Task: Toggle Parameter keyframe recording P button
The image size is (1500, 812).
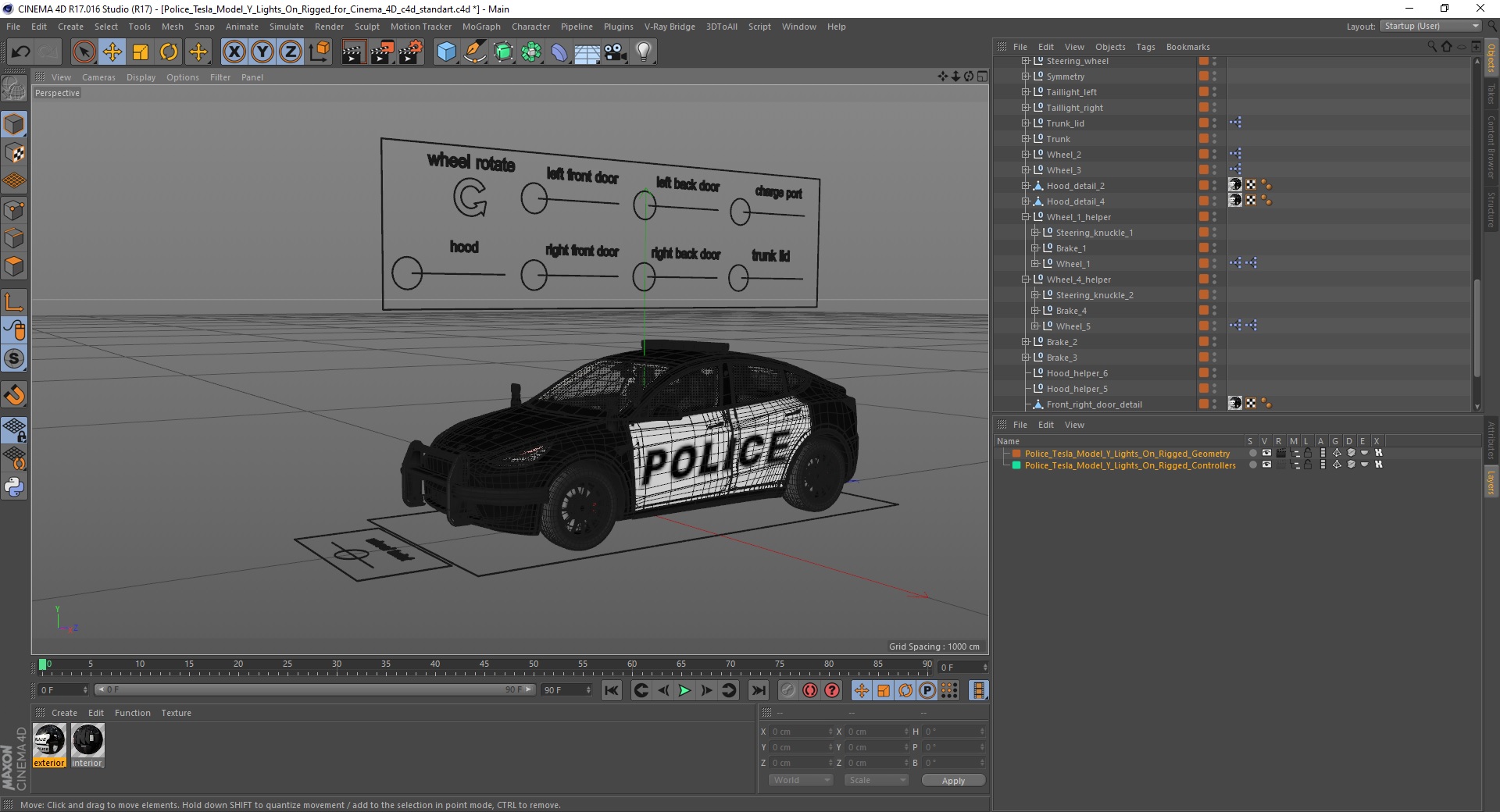Action: tap(927, 690)
